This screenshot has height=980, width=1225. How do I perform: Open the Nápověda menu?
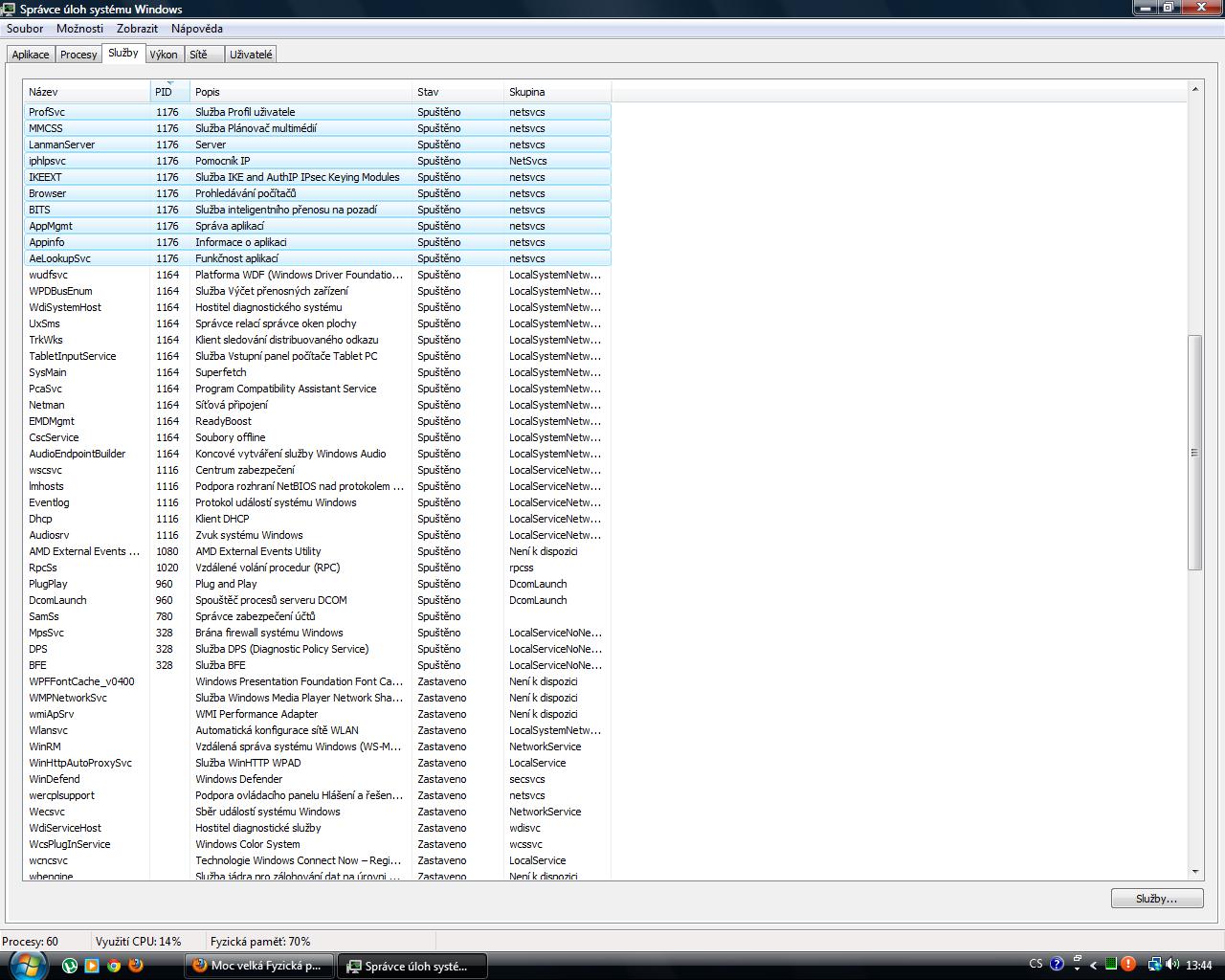(x=197, y=29)
